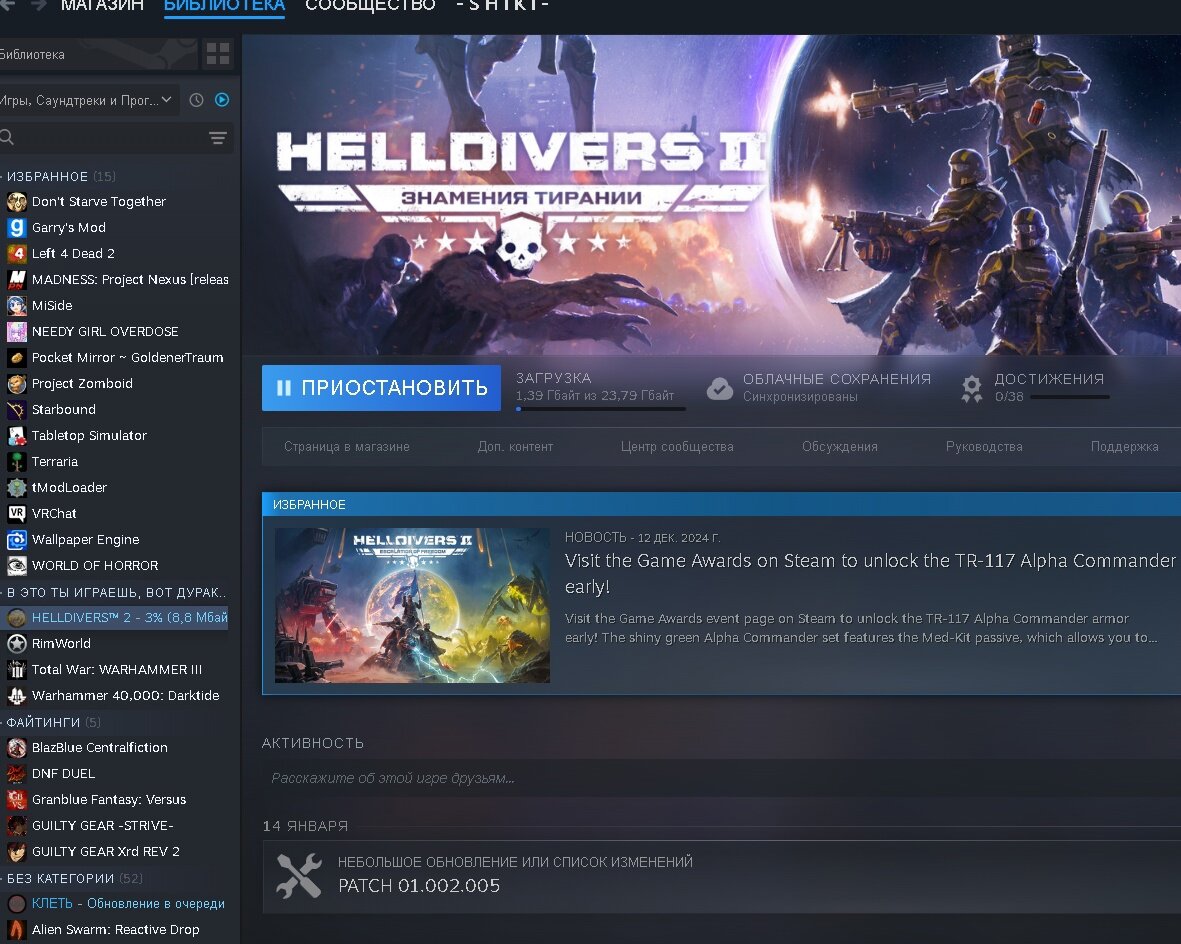Select Project Zomboid icon
The height and width of the screenshot is (944, 1181).
coord(17,383)
